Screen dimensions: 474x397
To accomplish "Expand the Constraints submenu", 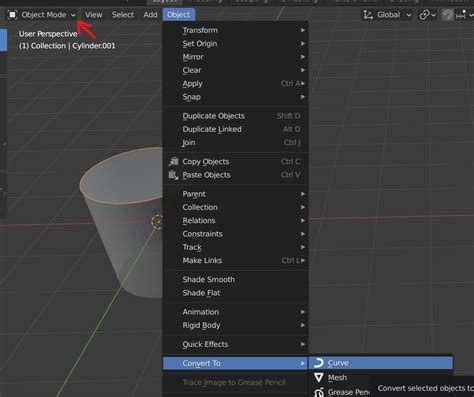I will coord(236,234).
